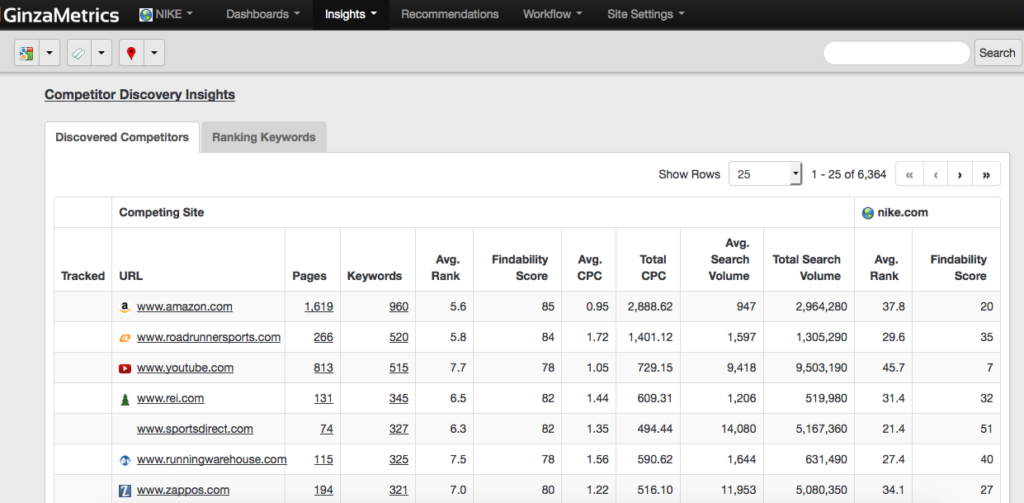The width and height of the screenshot is (1024, 503).
Task: Click the '1 - 25 of 6,364' count text
Action: [848, 174]
